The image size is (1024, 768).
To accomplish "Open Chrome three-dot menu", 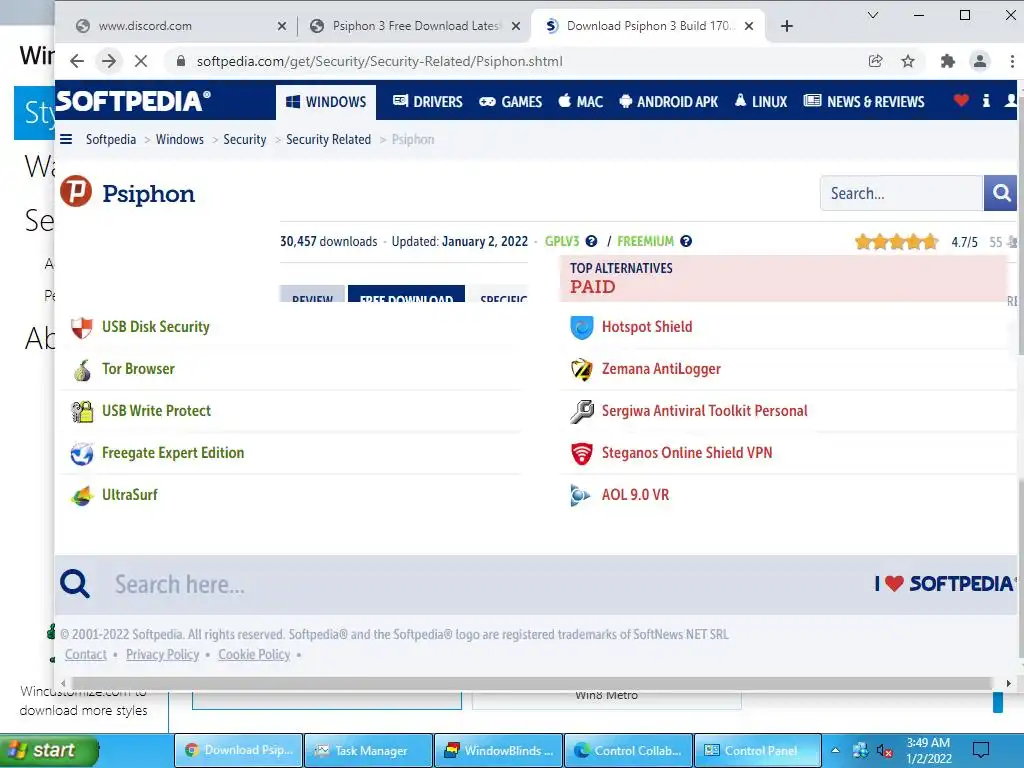I will [x=1012, y=61].
